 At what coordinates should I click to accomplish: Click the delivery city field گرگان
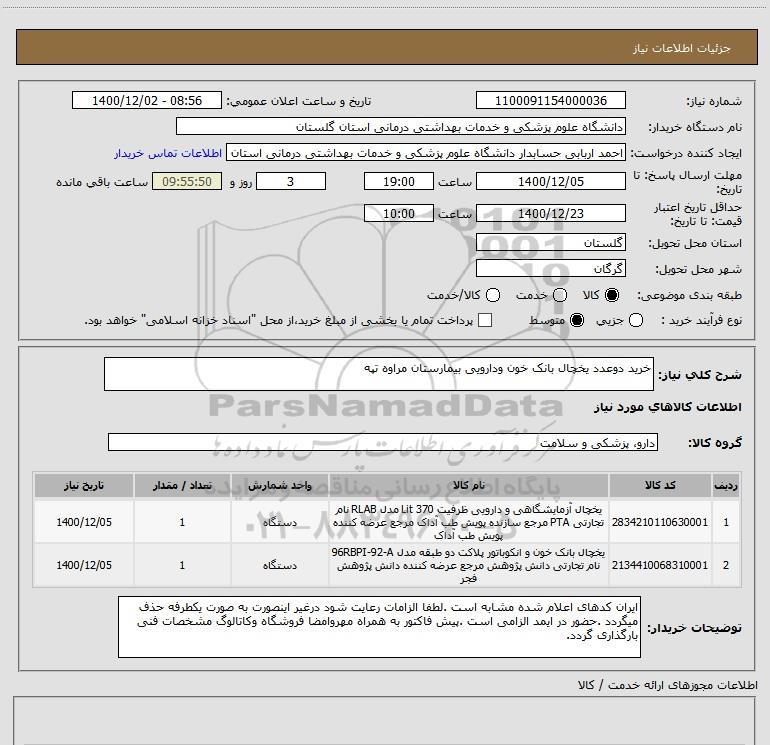tap(550, 269)
